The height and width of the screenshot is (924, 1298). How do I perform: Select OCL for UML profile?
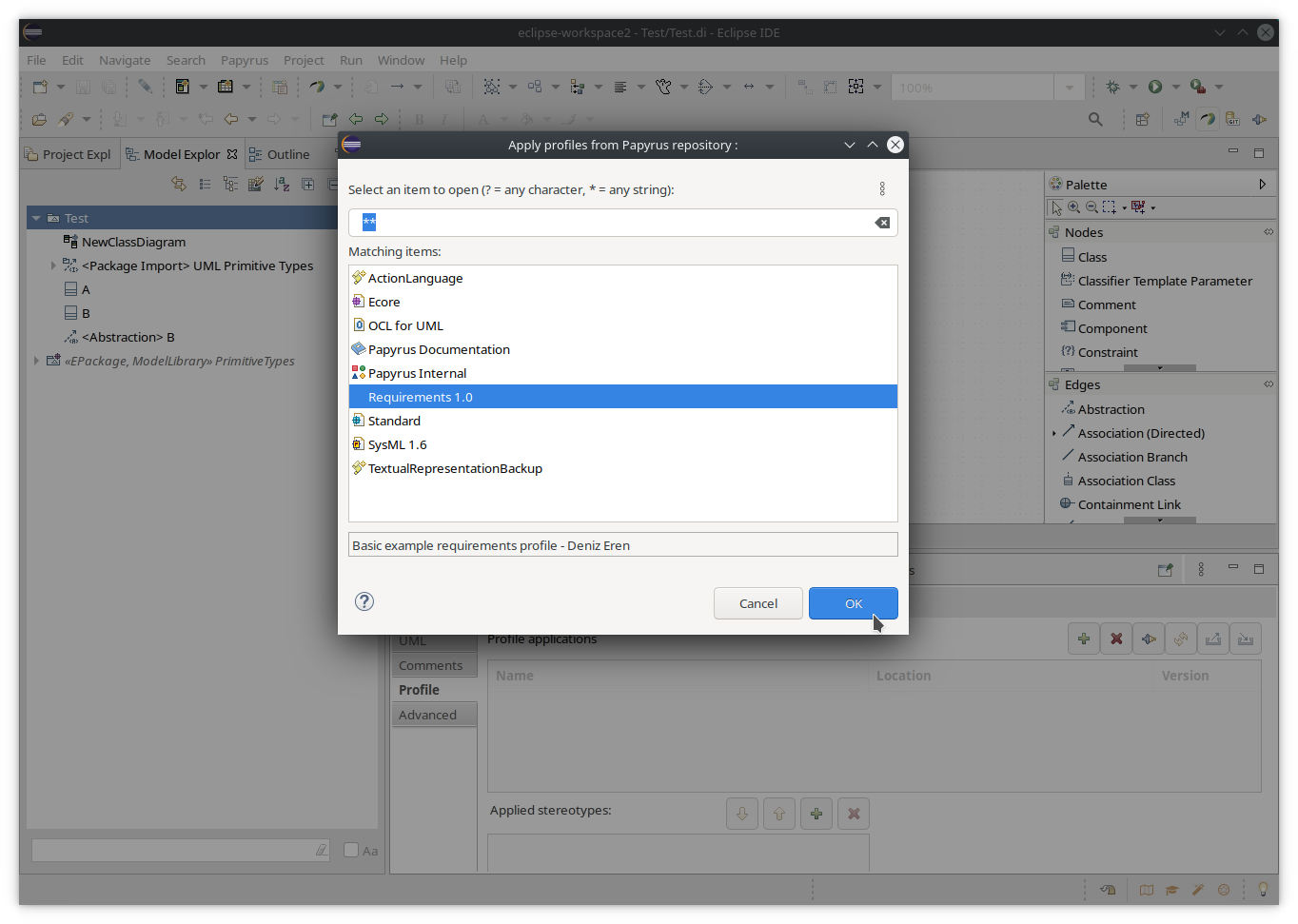pos(623,325)
